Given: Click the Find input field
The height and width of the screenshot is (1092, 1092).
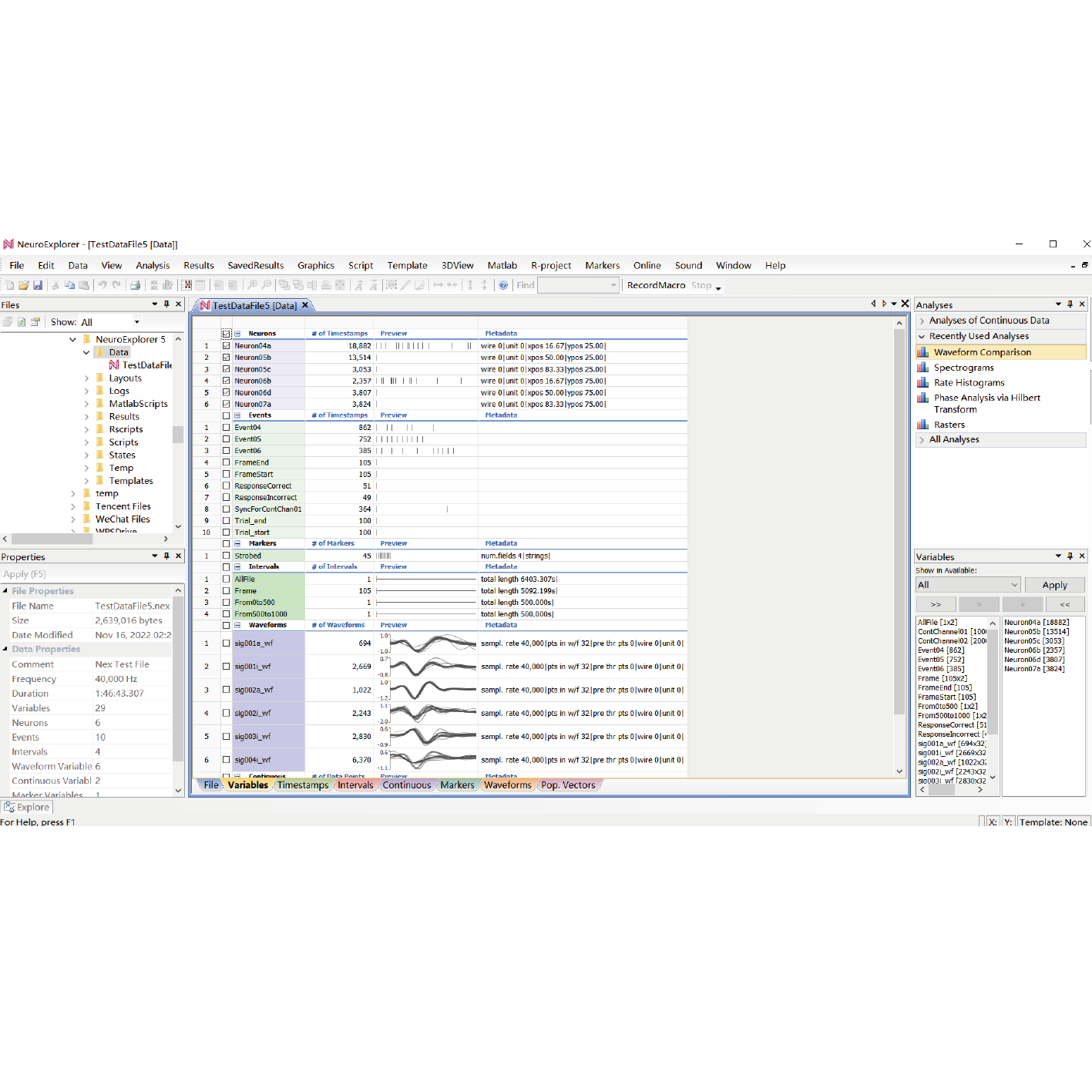Looking at the screenshot, I should (578, 285).
